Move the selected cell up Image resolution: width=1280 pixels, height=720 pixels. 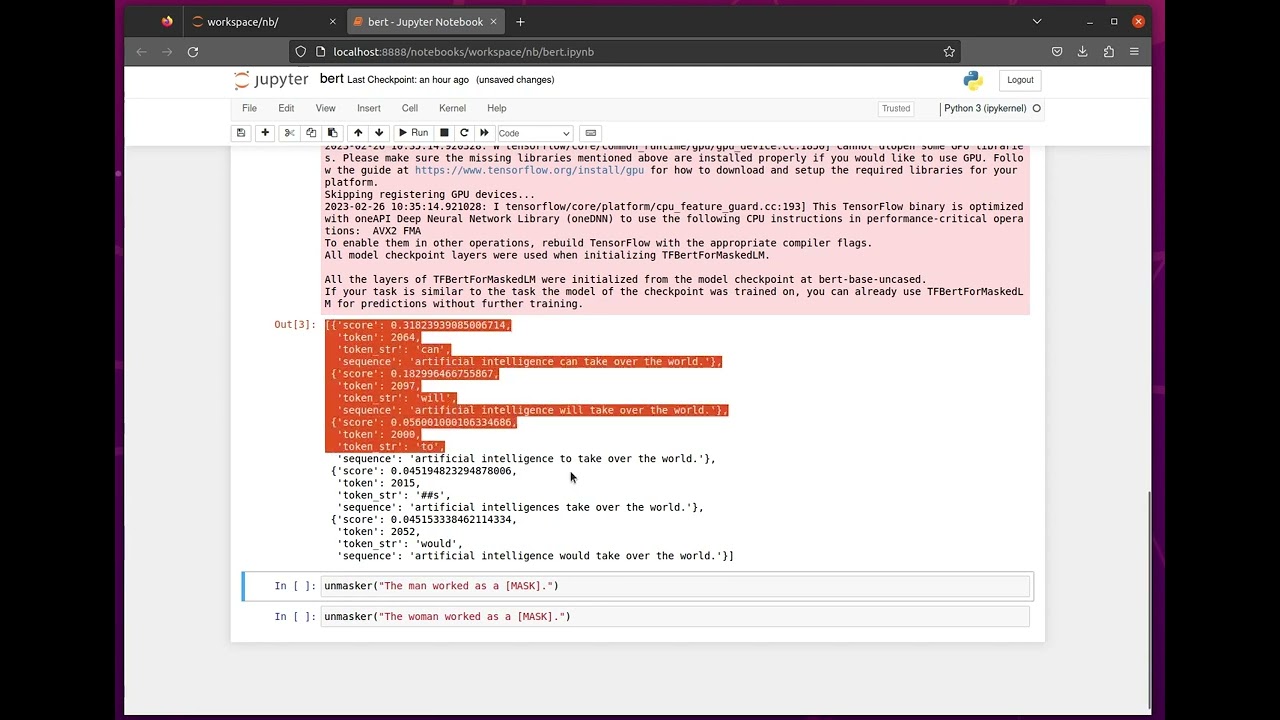coord(358,133)
